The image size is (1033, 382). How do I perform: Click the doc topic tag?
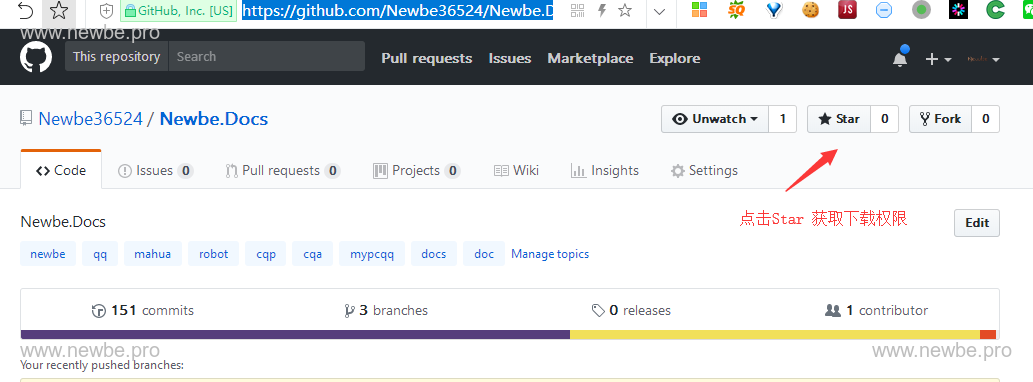[484, 254]
